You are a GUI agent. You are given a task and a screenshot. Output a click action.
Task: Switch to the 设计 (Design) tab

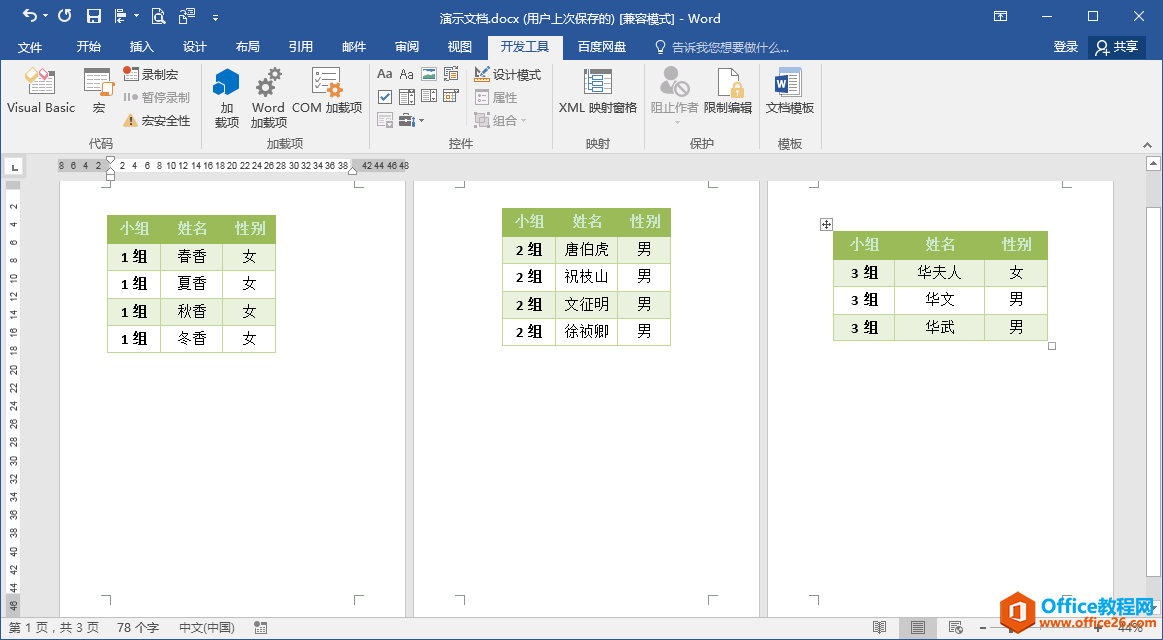tap(194, 47)
